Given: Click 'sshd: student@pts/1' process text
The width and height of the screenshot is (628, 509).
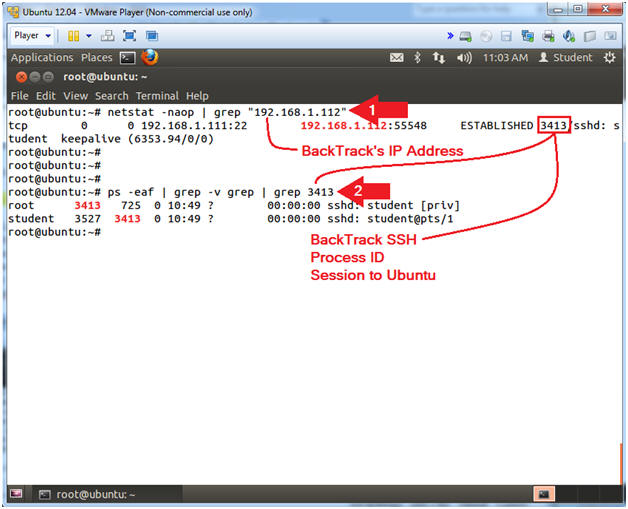Looking at the screenshot, I should (x=390, y=219).
